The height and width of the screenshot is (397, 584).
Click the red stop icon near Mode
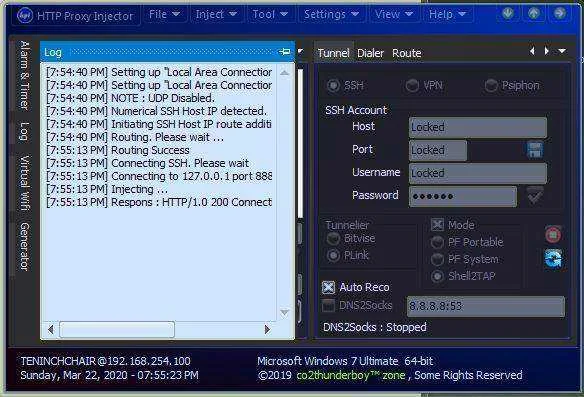(553, 234)
